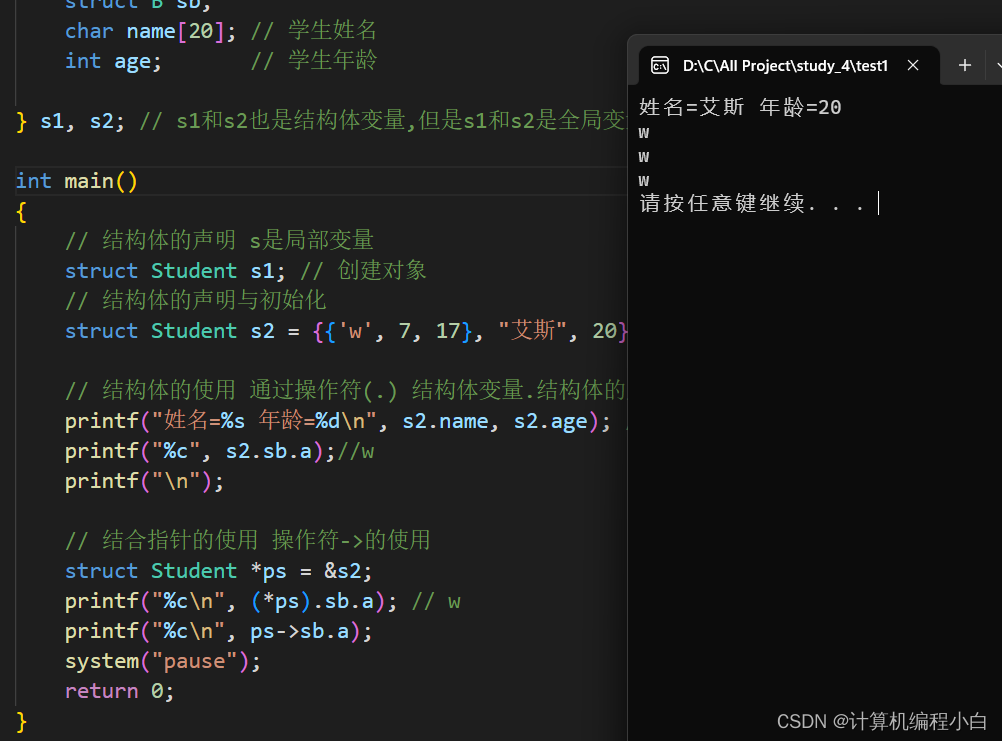Click the line initializing struct Student s2
The image size is (1002, 741).
[x=346, y=331]
